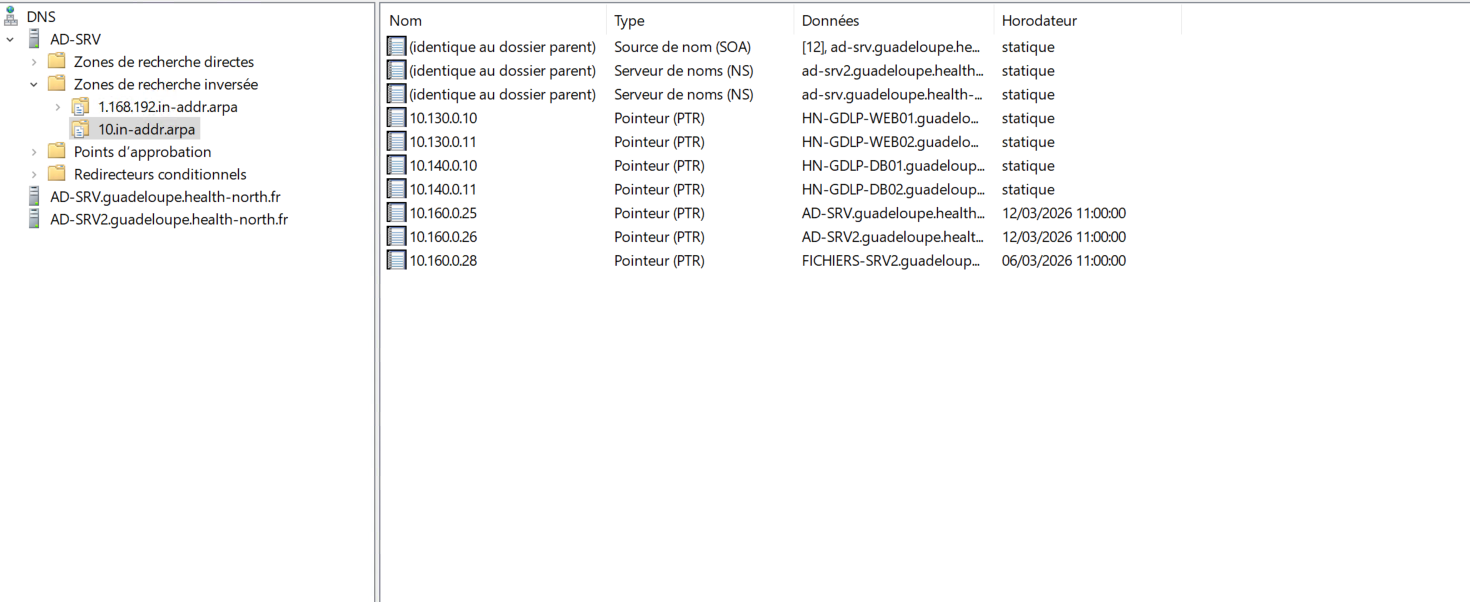Screen dimensions: 1470x602
Task: Click the SOA record icon
Action: (396, 46)
